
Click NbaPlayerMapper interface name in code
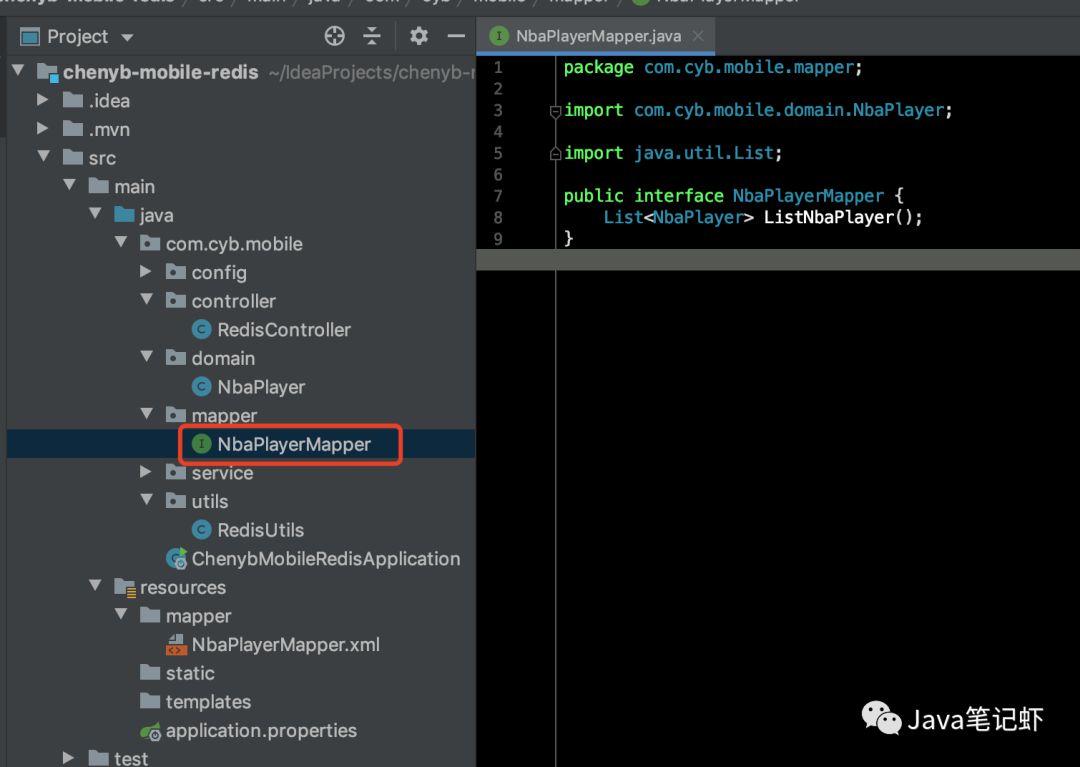pyautogui.click(x=808, y=196)
